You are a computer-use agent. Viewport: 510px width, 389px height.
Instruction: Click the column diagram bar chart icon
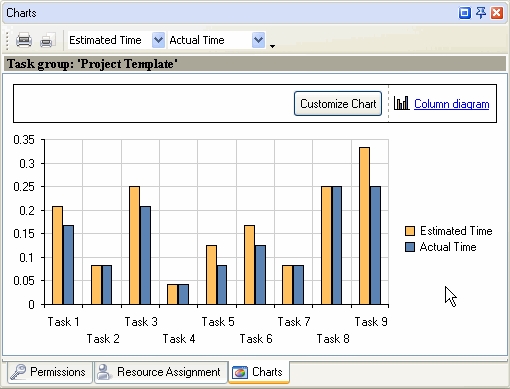point(401,103)
